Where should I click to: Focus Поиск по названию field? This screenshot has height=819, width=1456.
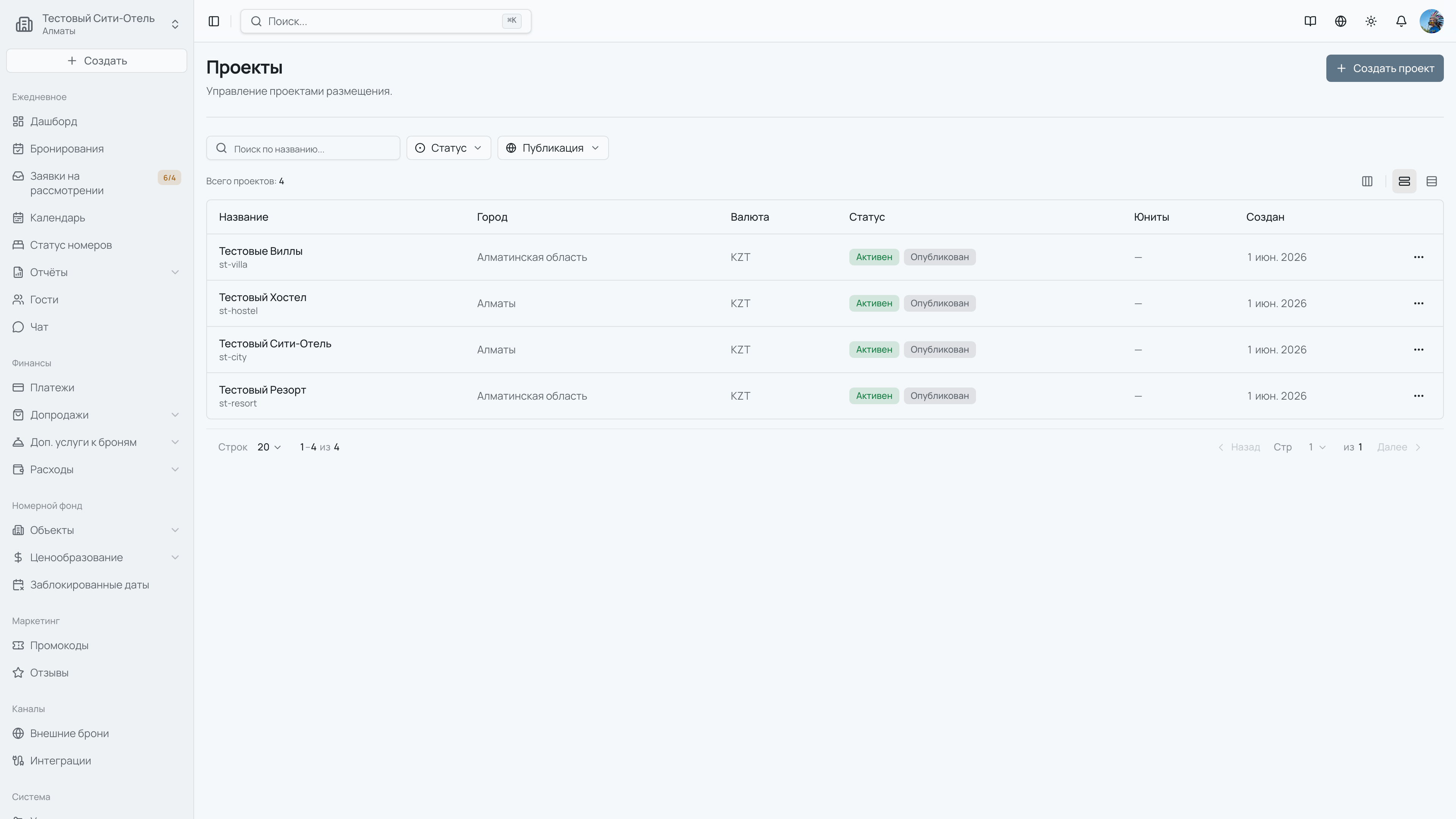pyautogui.click(x=303, y=148)
